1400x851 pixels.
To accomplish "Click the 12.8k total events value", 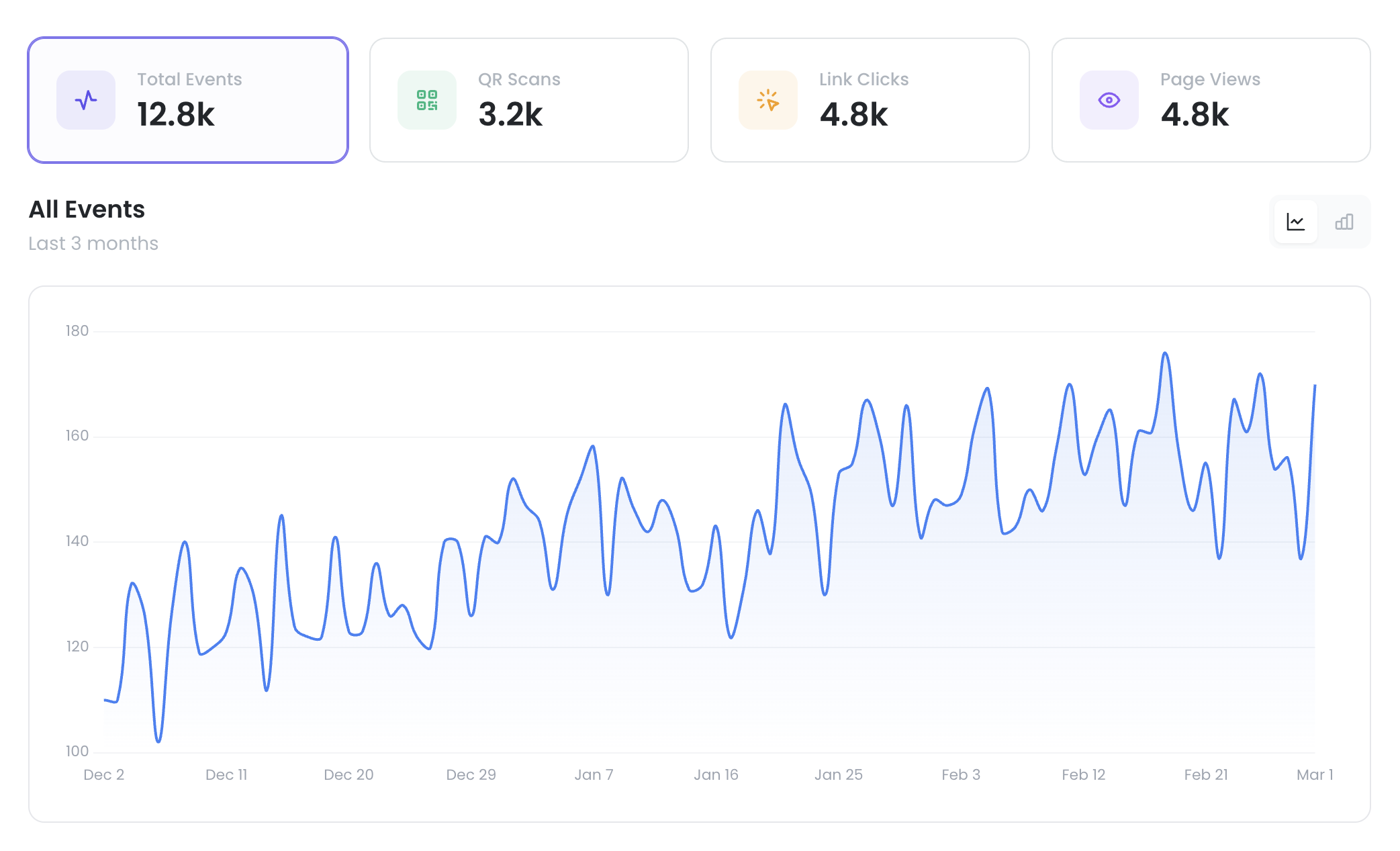I will (x=176, y=114).
